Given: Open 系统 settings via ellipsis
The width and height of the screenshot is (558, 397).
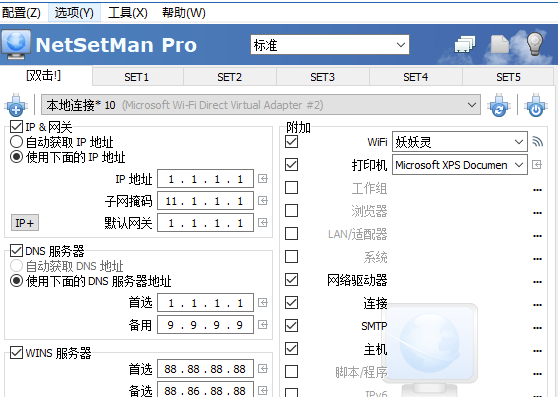Looking at the screenshot, I should (x=537, y=259).
